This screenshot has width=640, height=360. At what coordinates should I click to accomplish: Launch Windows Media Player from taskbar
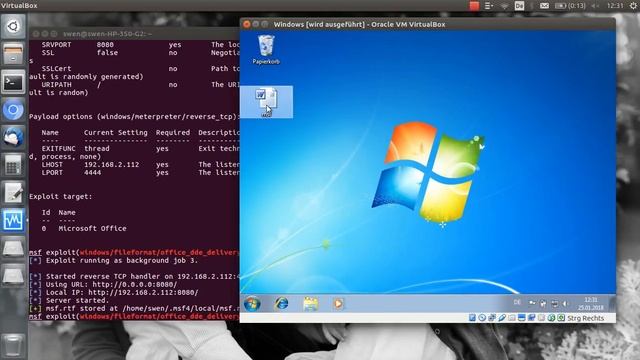click(338, 304)
